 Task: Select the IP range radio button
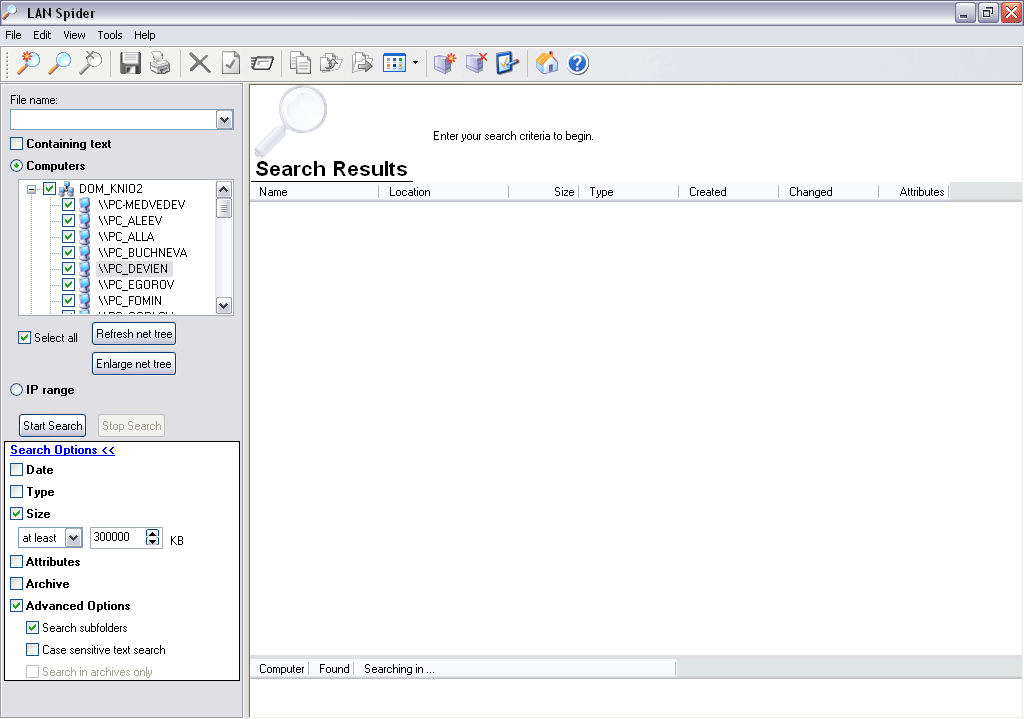(x=17, y=390)
